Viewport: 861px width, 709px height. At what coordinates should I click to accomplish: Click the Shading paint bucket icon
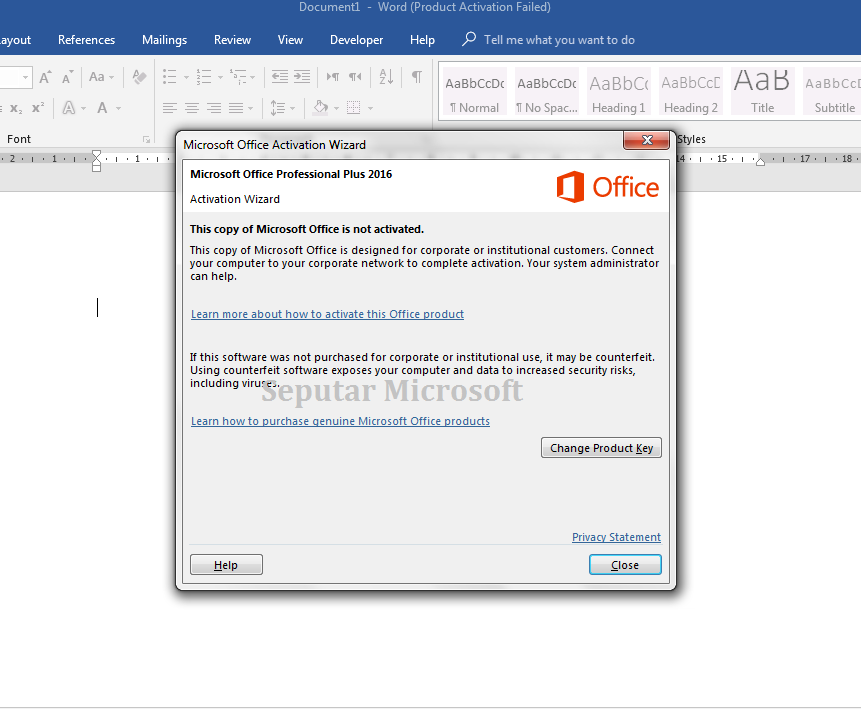tap(321, 108)
